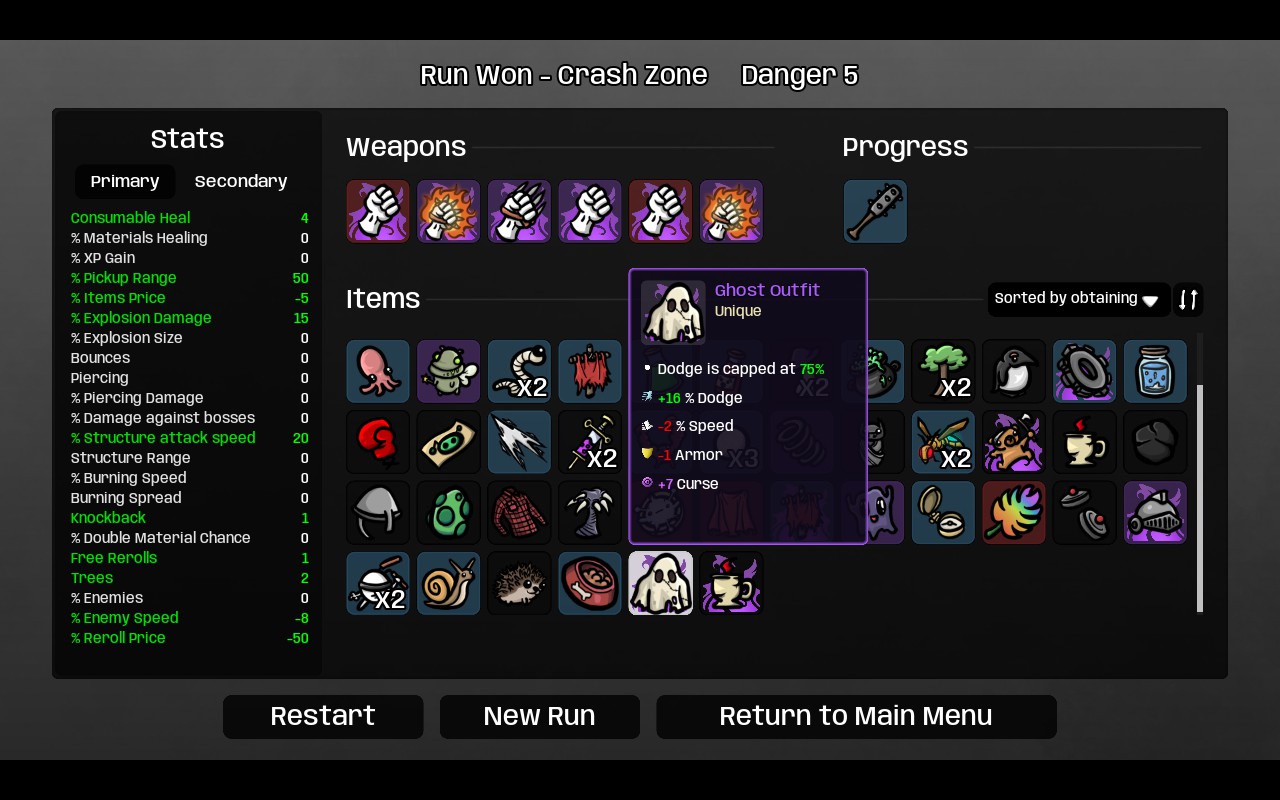1280x800 pixels.
Task: Click the green spotted egg item
Action: [x=449, y=512]
